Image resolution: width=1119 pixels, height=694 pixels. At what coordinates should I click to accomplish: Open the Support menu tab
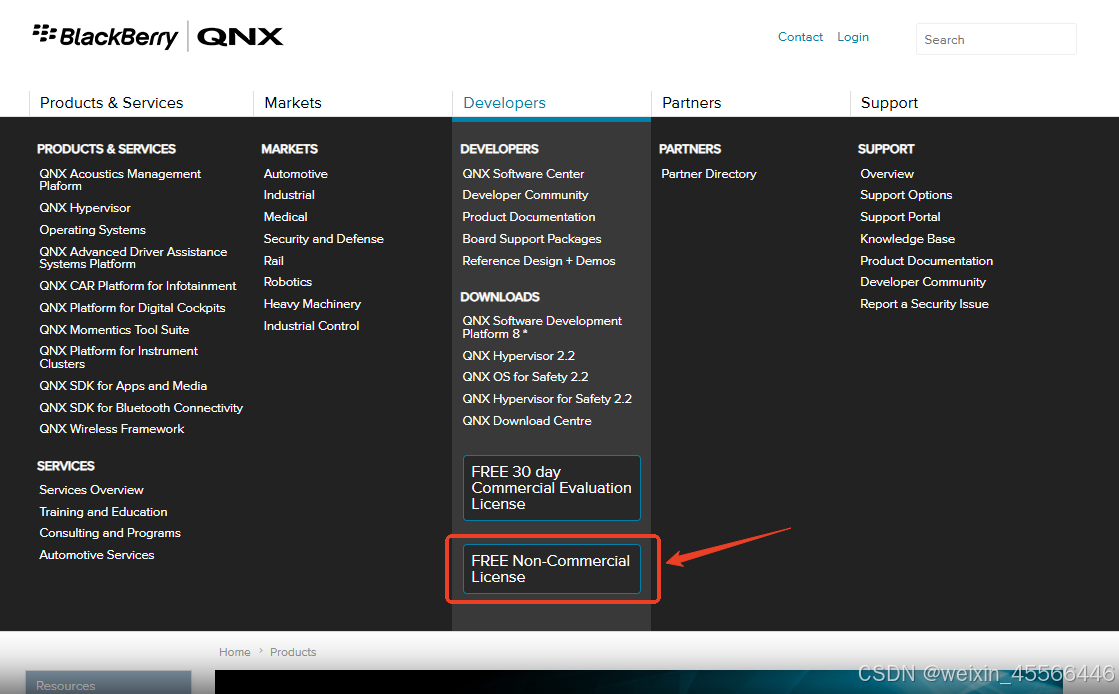pos(889,103)
